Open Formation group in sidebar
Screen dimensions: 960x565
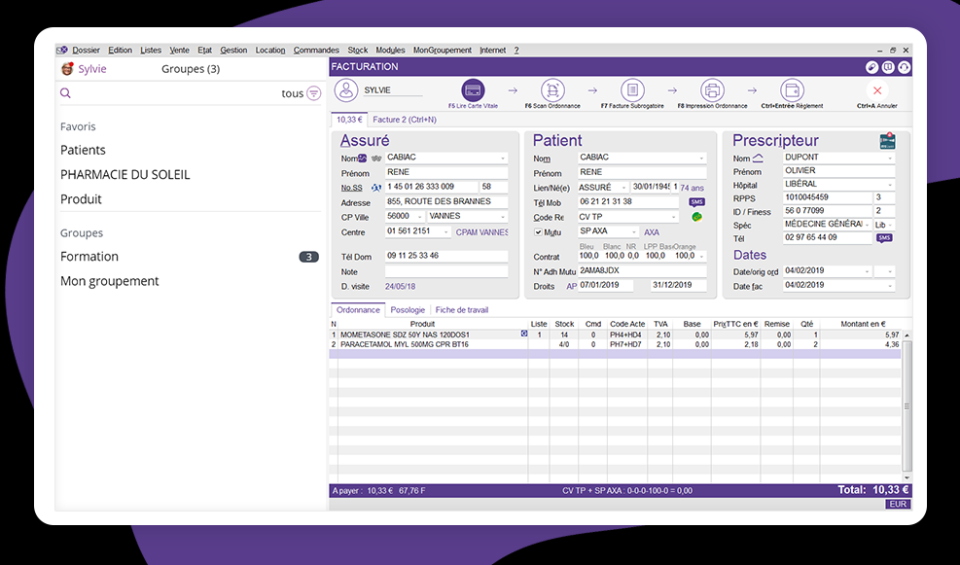click(x=89, y=257)
